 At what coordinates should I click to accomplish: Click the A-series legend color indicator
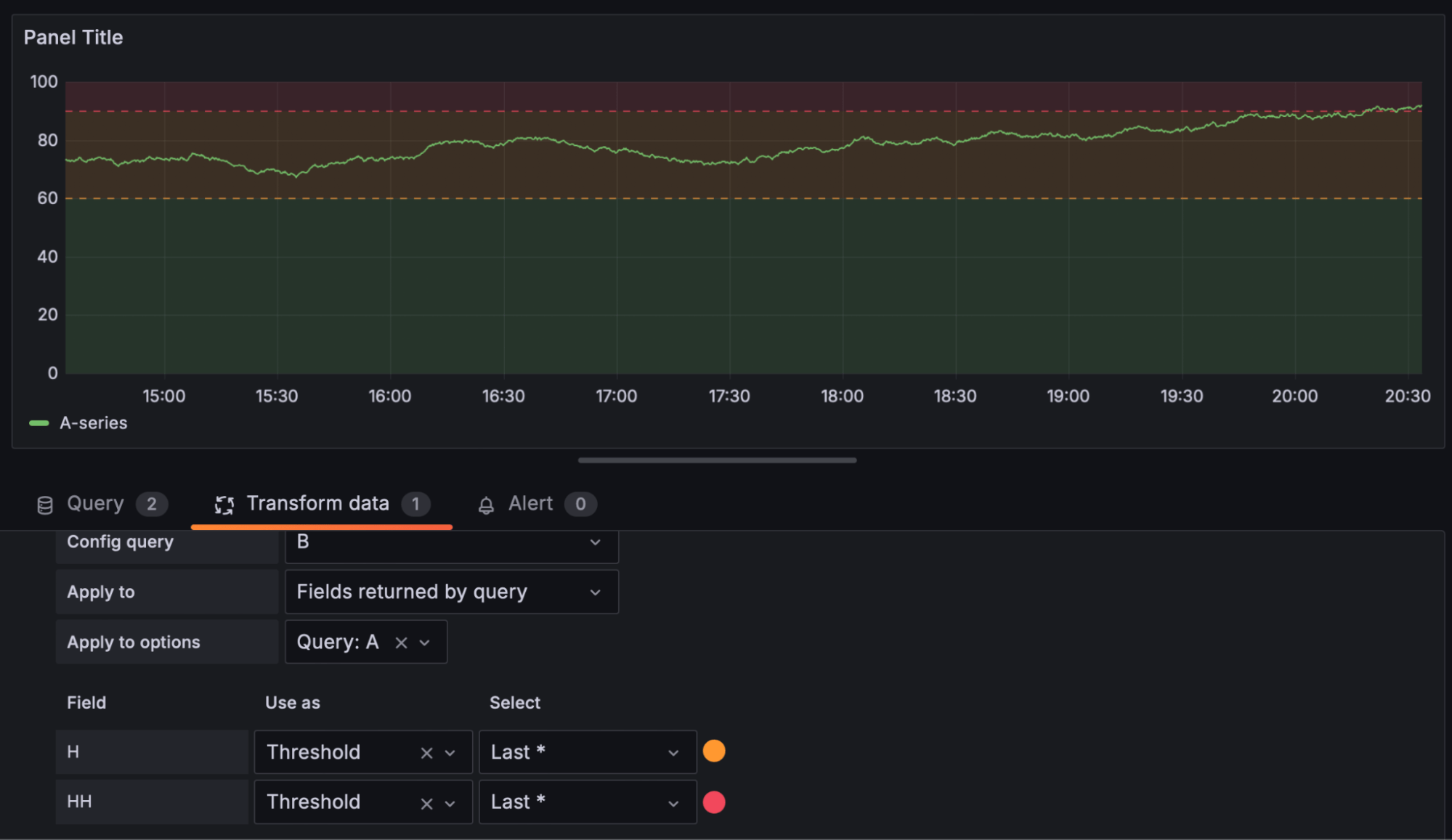click(41, 422)
